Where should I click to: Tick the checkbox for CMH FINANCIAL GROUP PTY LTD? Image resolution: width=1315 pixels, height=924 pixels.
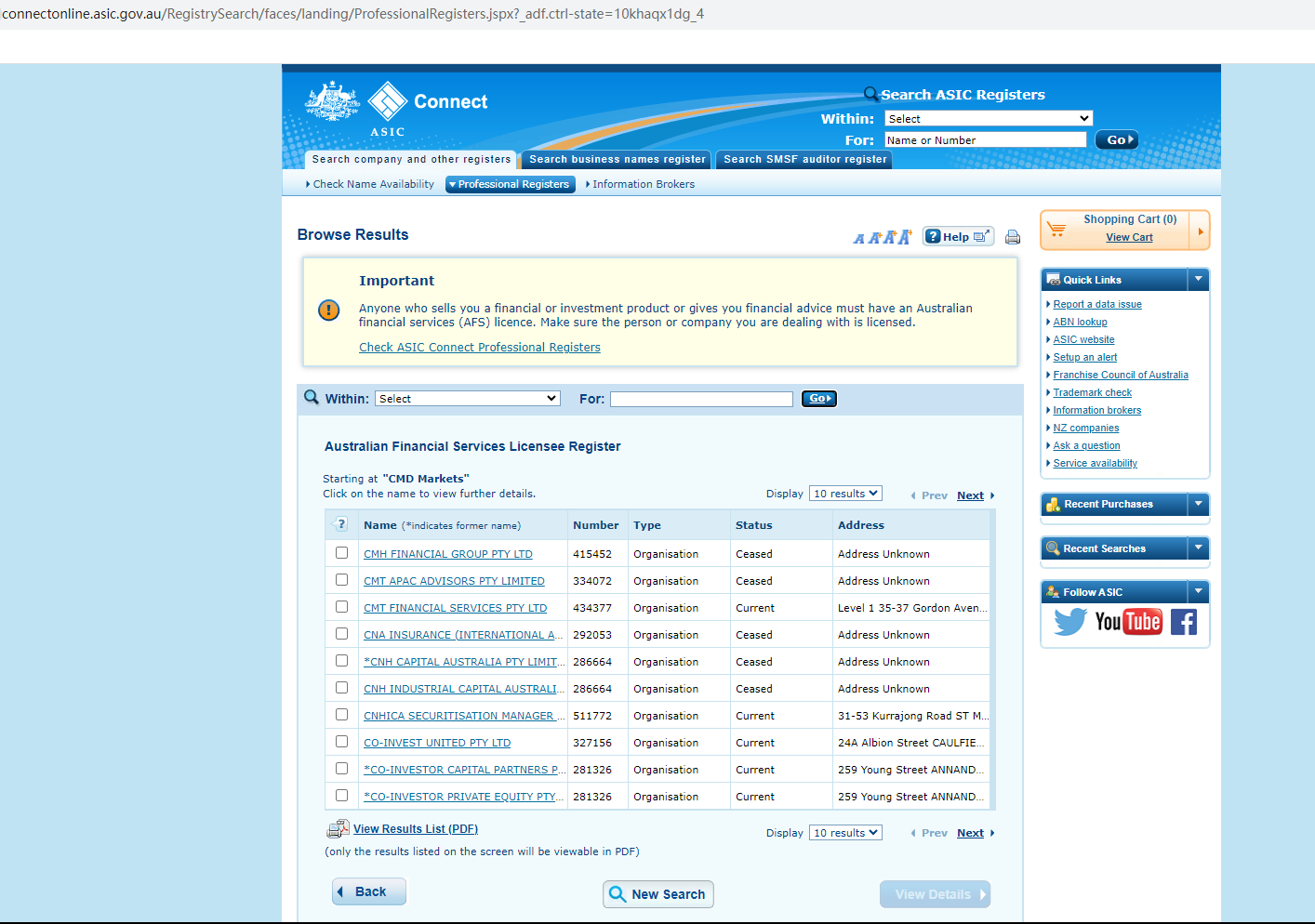tap(341, 553)
